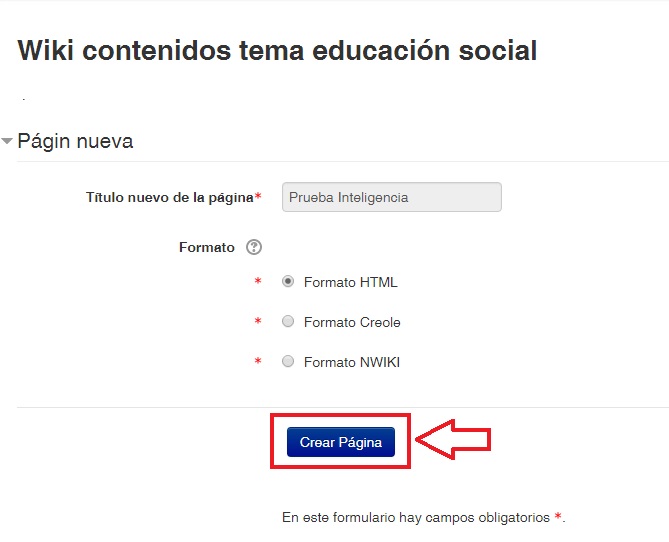Choose the Formato Creole radio button
Screen dimensions: 669x542
click(x=288, y=322)
